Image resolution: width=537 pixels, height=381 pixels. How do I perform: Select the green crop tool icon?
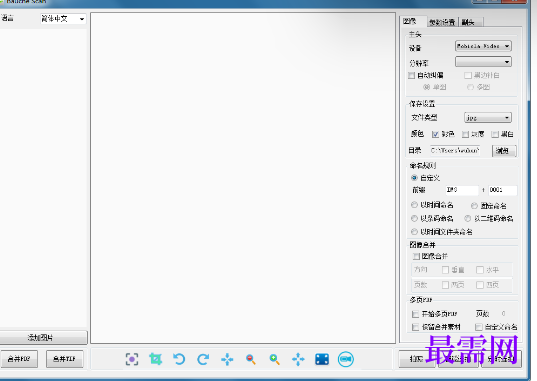(x=155, y=359)
